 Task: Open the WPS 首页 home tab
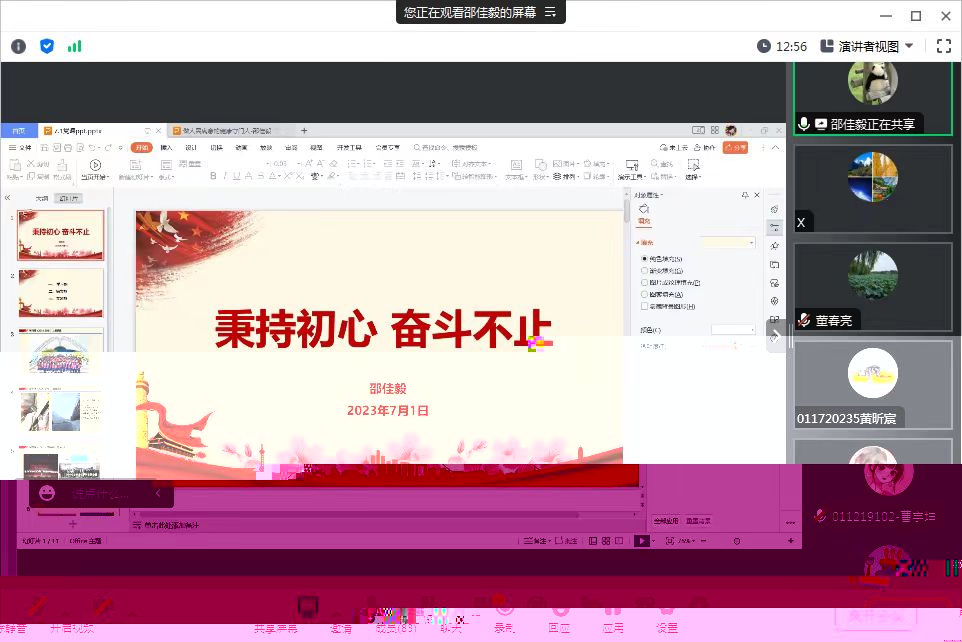tap(19, 131)
